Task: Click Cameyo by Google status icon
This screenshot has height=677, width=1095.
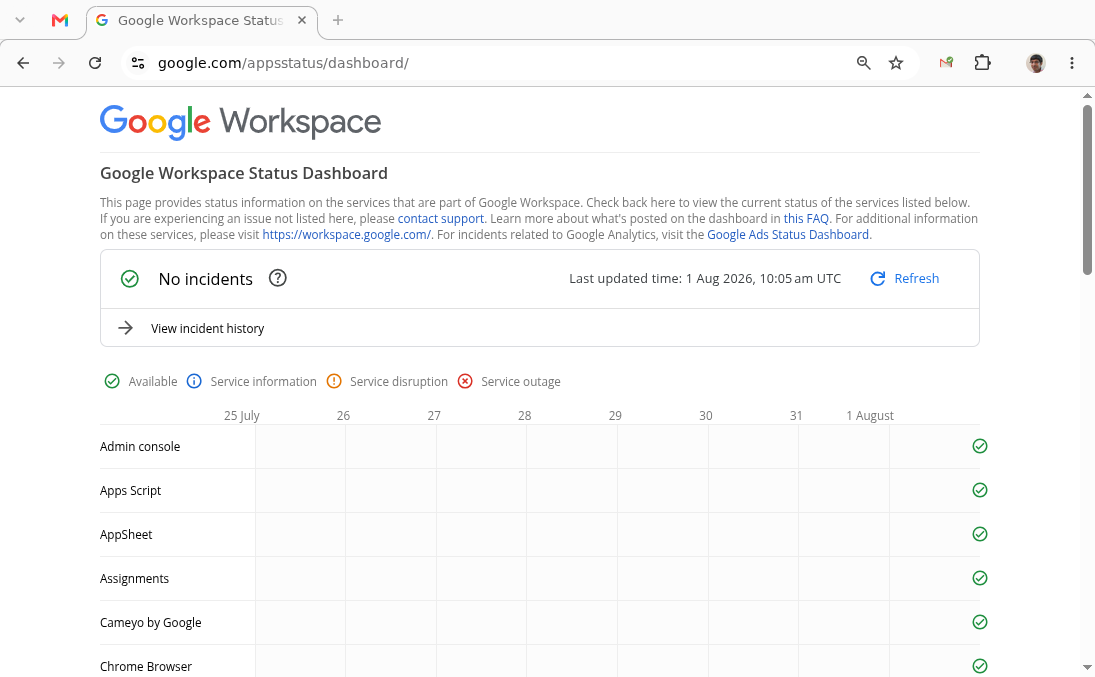Action: 980,622
